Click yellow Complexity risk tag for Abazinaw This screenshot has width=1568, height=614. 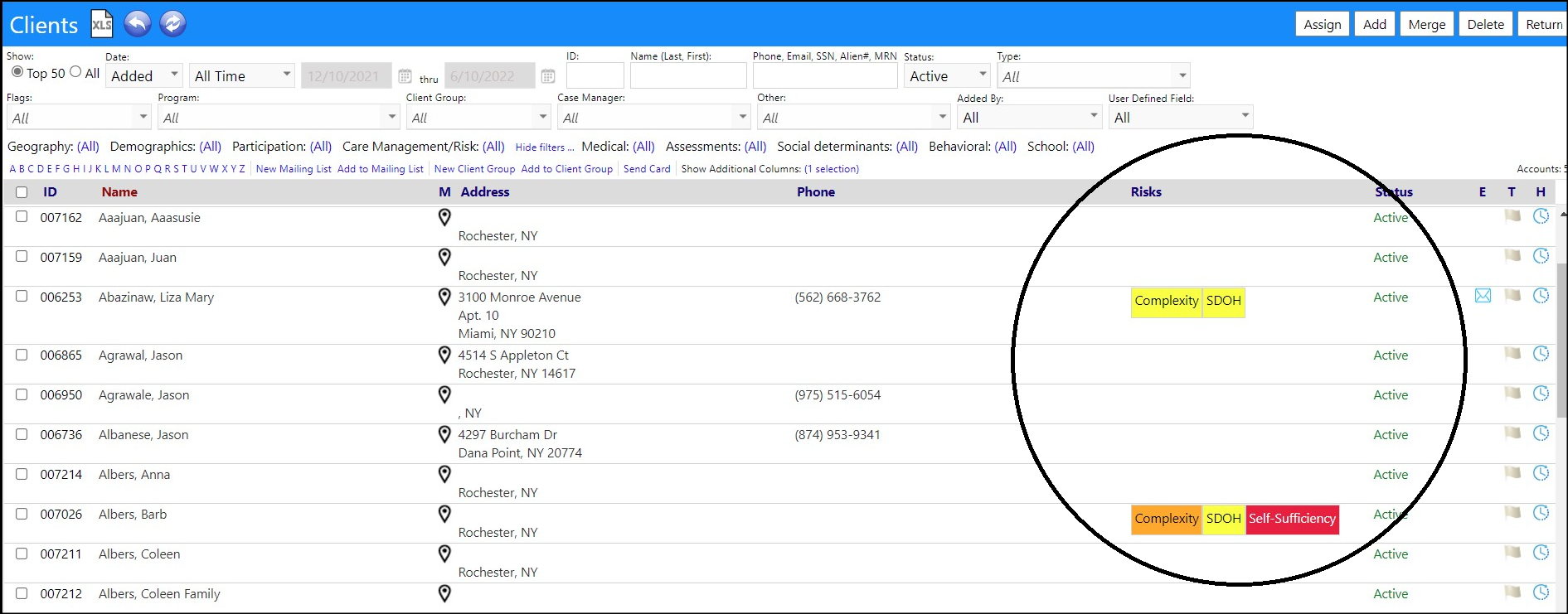pos(1167,302)
